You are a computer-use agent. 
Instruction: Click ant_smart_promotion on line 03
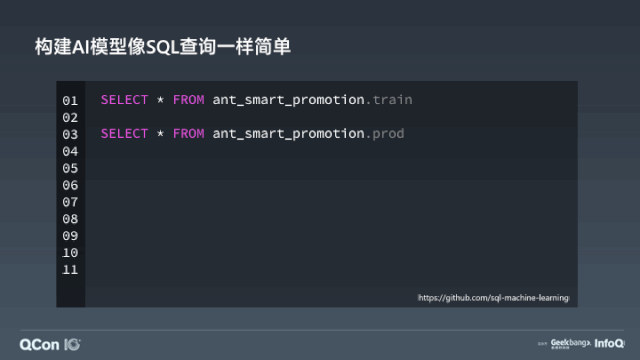[289, 134]
